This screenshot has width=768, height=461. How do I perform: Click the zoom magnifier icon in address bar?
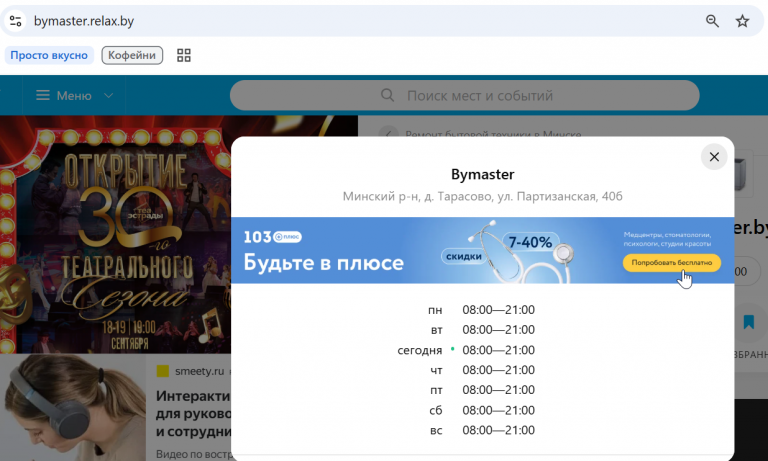[712, 21]
